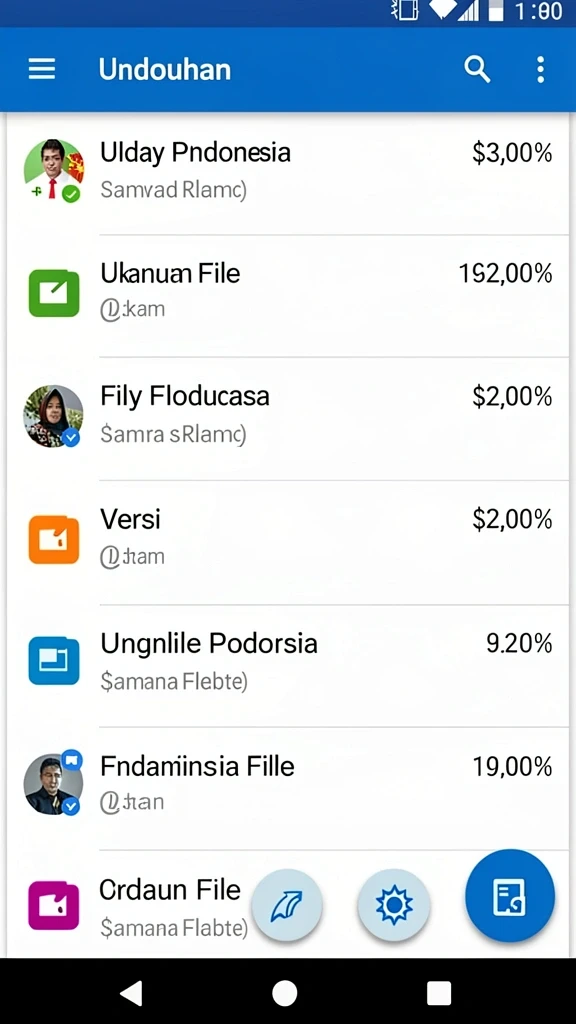576x1024 pixels.
Task: Tap the 19,00% value on Fndaminsia Fille
Action: (x=513, y=766)
